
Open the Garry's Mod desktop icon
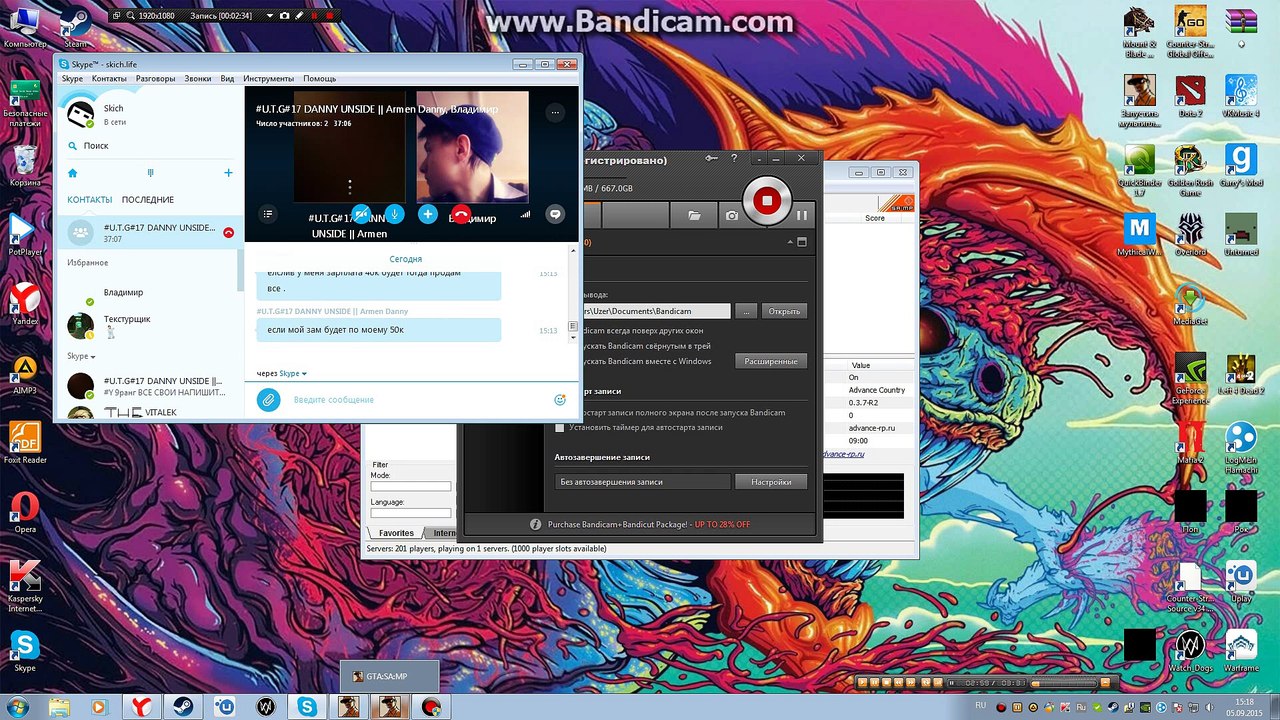pyautogui.click(x=1241, y=166)
